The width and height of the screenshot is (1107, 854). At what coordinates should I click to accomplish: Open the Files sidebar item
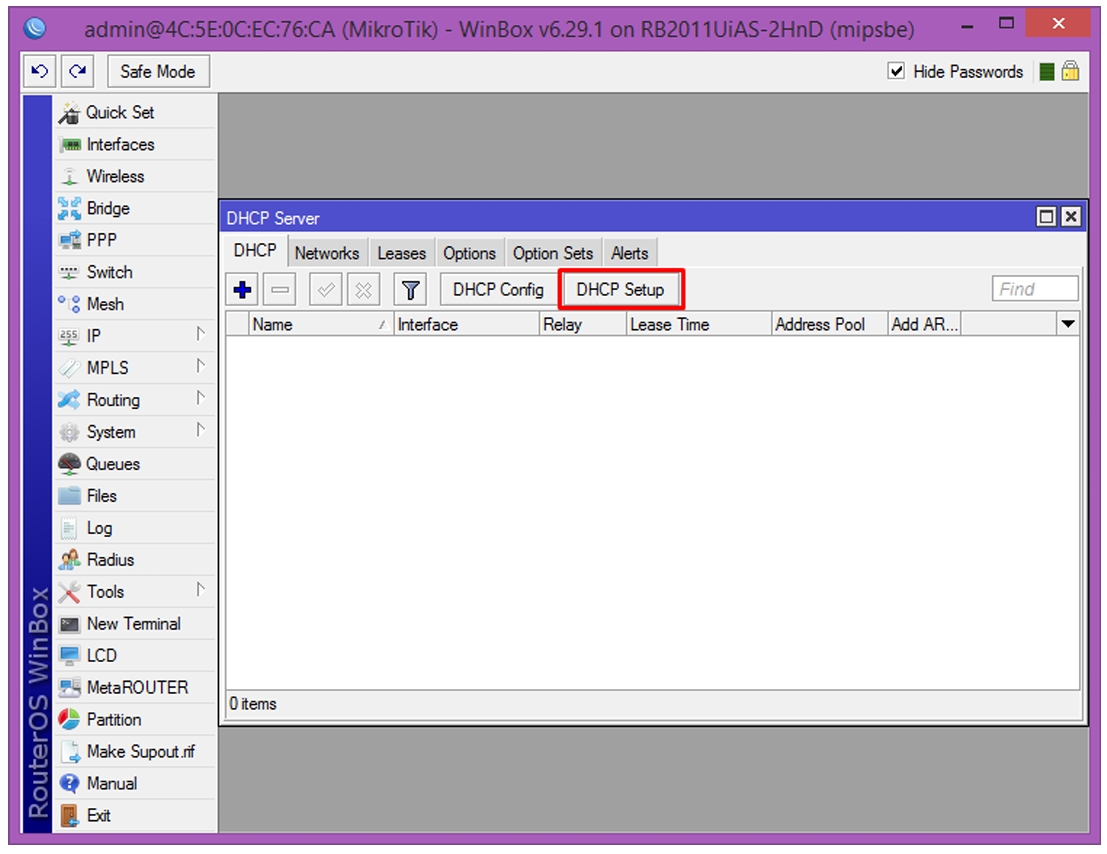(x=135, y=496)
